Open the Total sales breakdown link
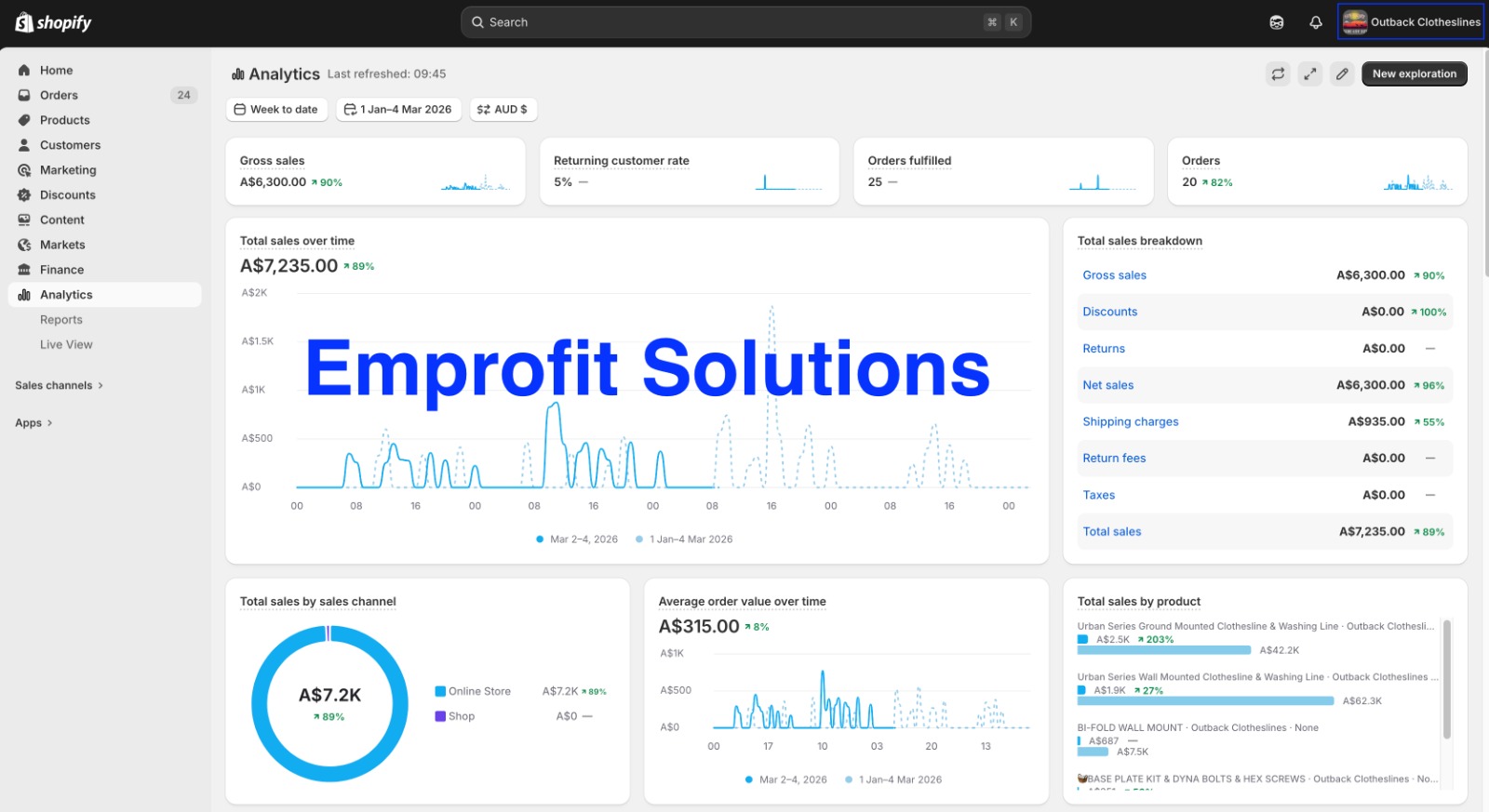The height and width of the screenshot is (812, 1489). click(x=1111, y=532)
